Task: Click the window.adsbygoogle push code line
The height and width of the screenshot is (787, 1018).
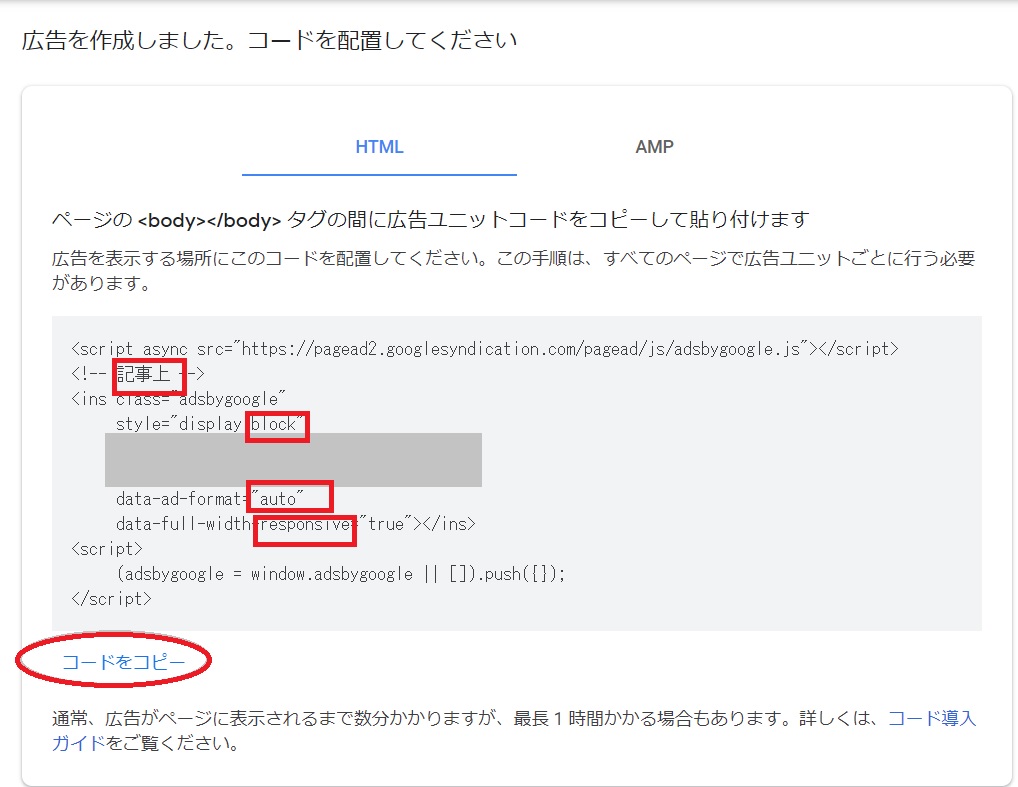Action: [341, 574]
